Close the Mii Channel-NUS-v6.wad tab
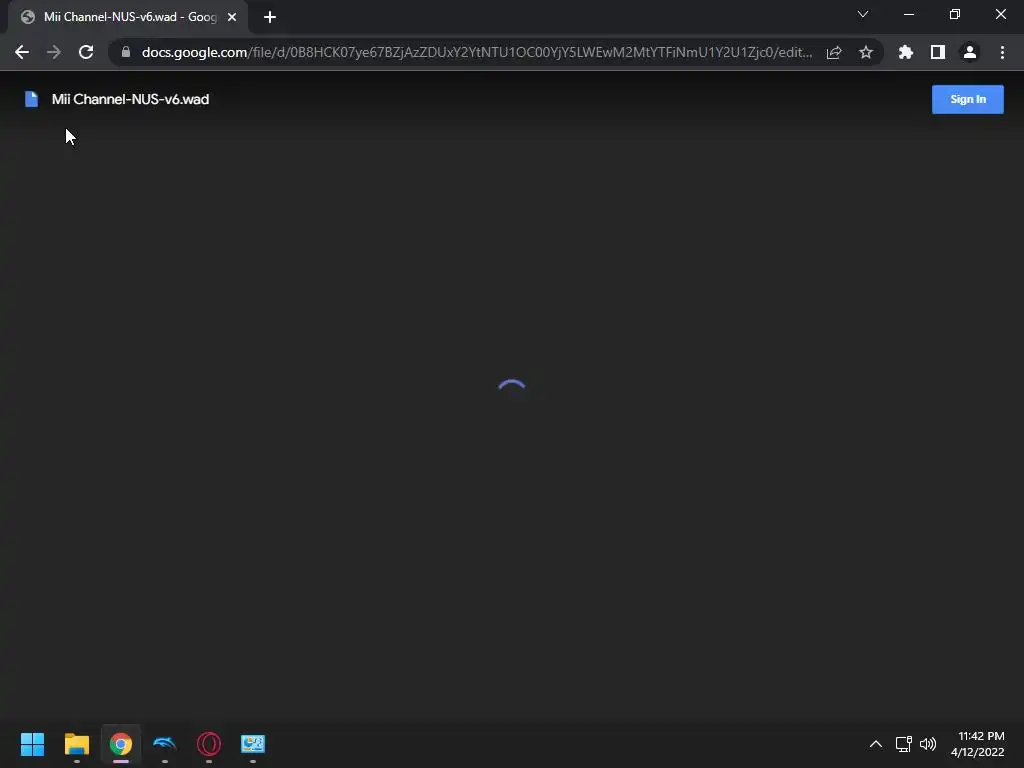This screenshot has height=768, width=1024. (x=232, y=17)
